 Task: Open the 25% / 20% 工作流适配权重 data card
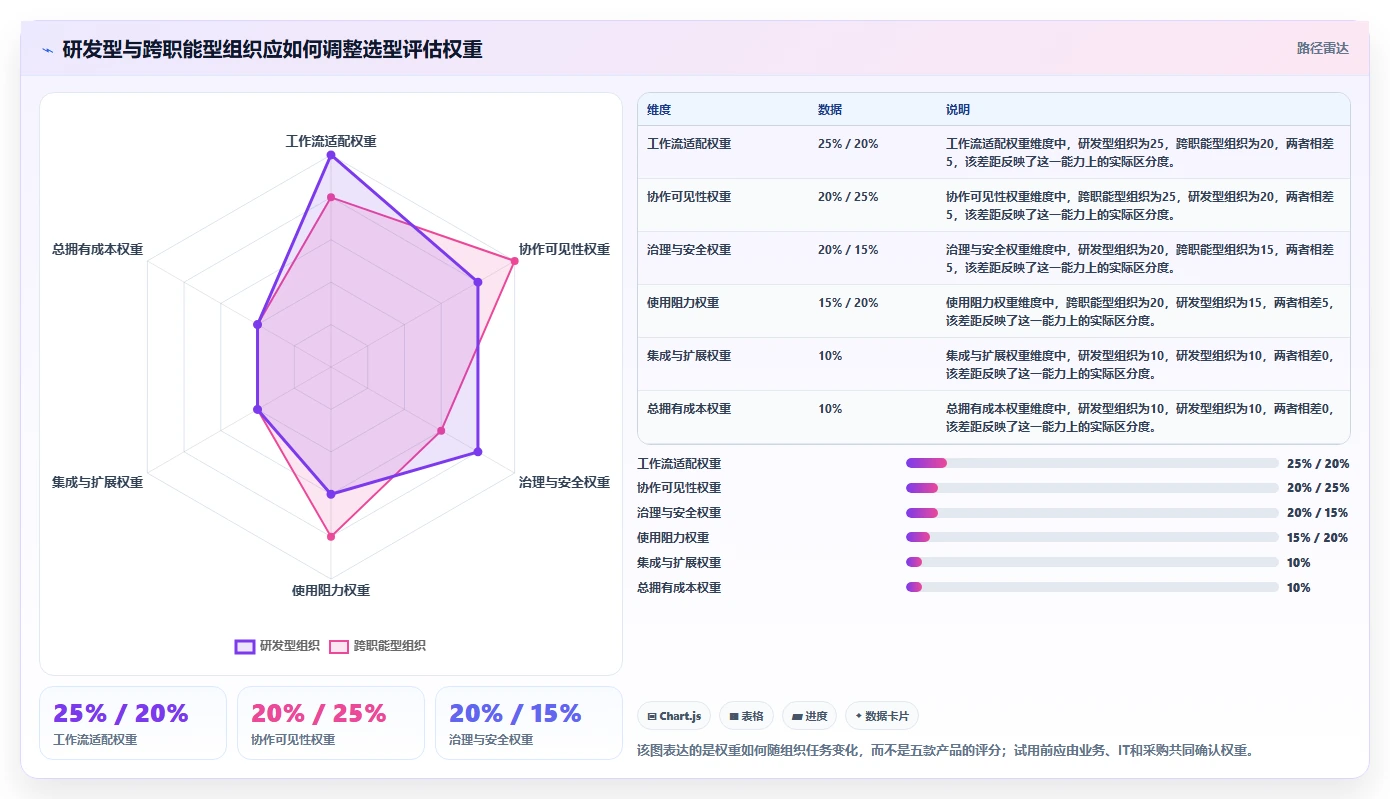tap(133, 723)
